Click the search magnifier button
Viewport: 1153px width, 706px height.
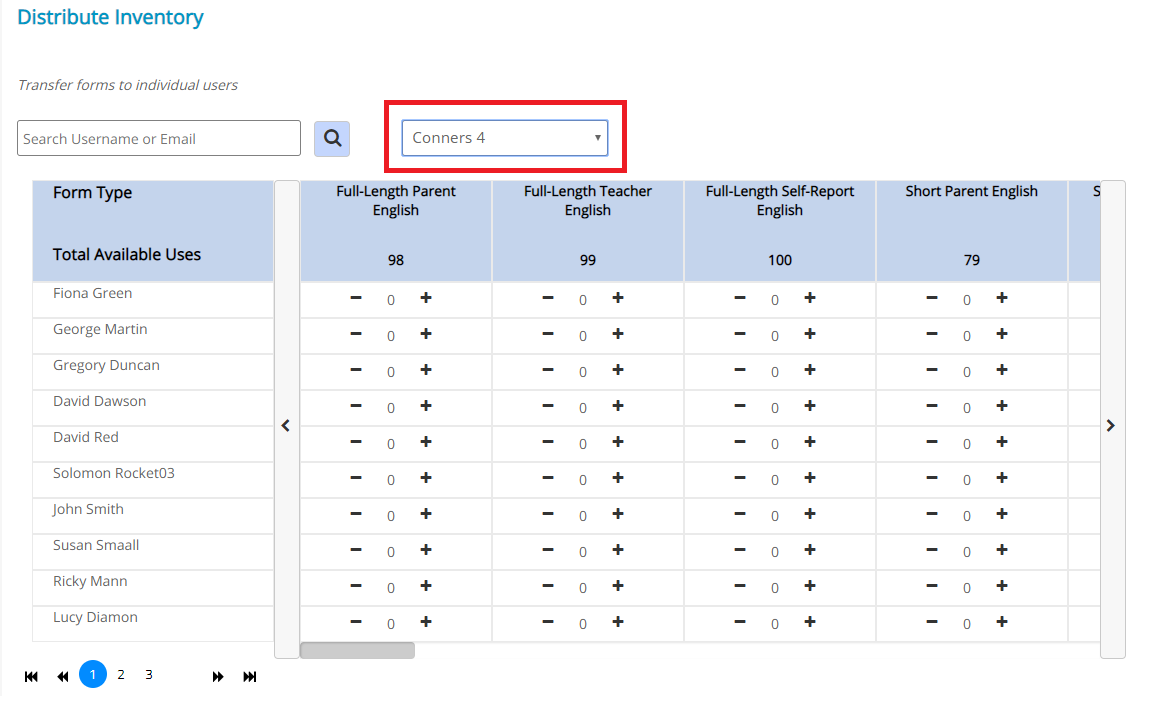pos(332,138)
